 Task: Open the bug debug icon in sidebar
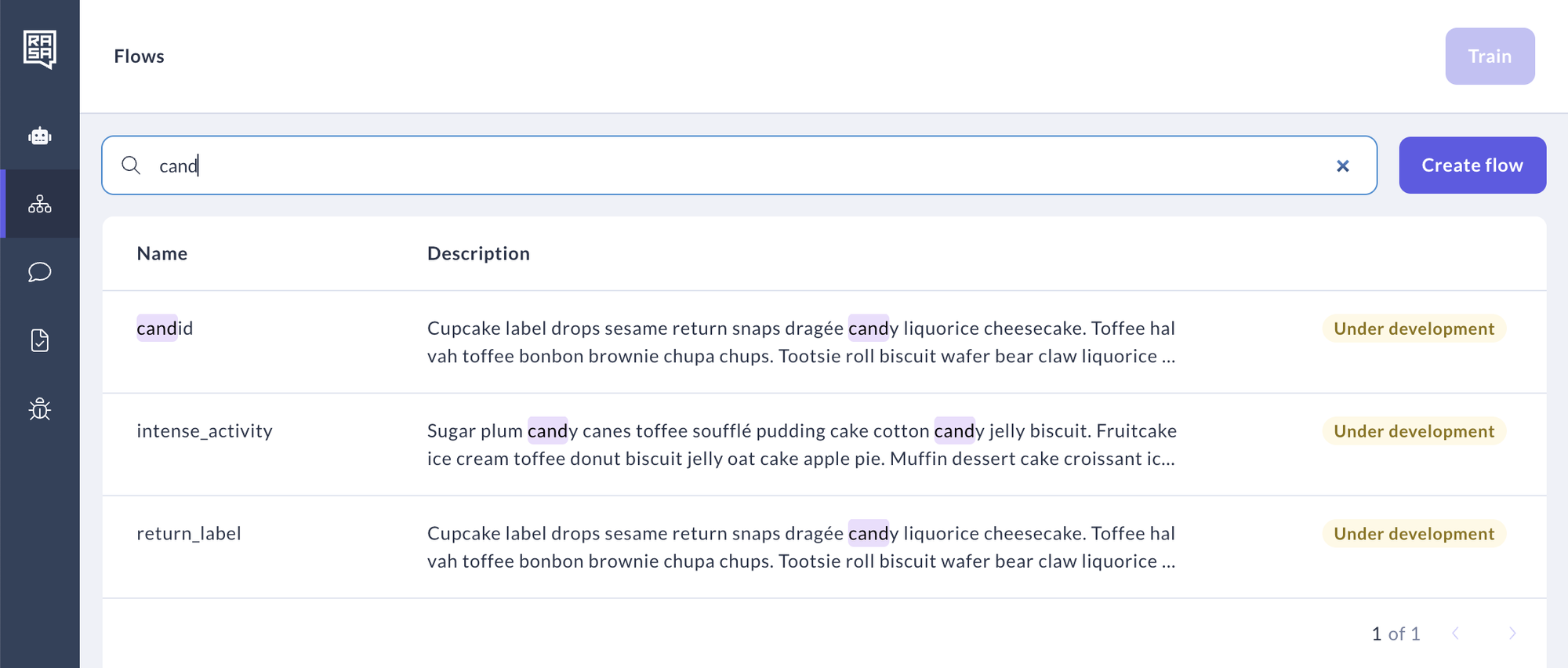40,409
